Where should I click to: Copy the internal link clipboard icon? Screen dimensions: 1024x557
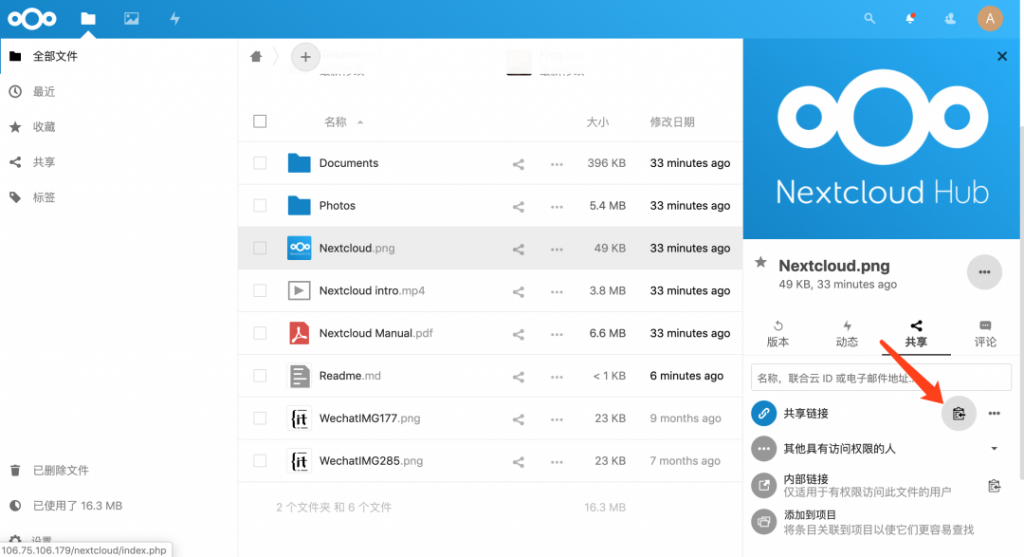pos(994,486)
